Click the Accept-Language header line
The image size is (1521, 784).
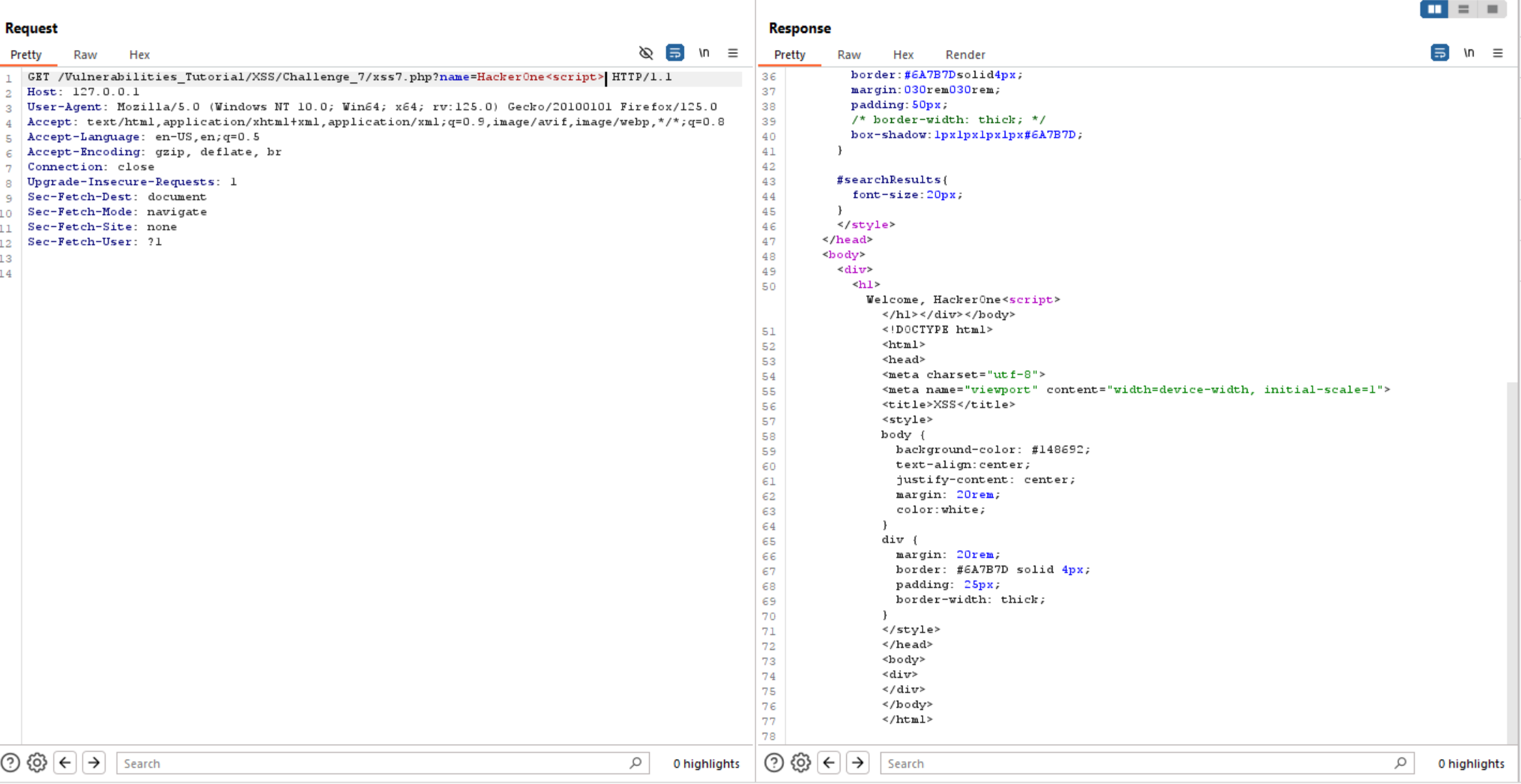pos(144,137)
